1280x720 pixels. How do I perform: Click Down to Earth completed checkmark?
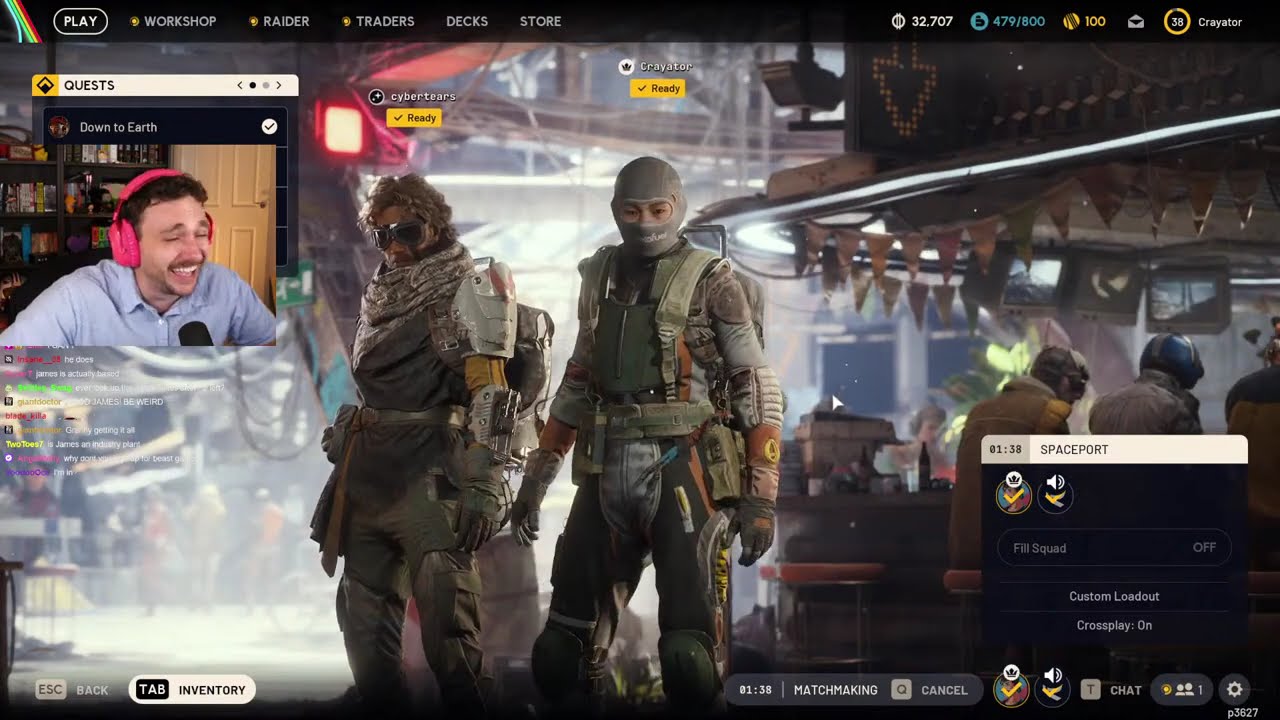click(269, 126)
